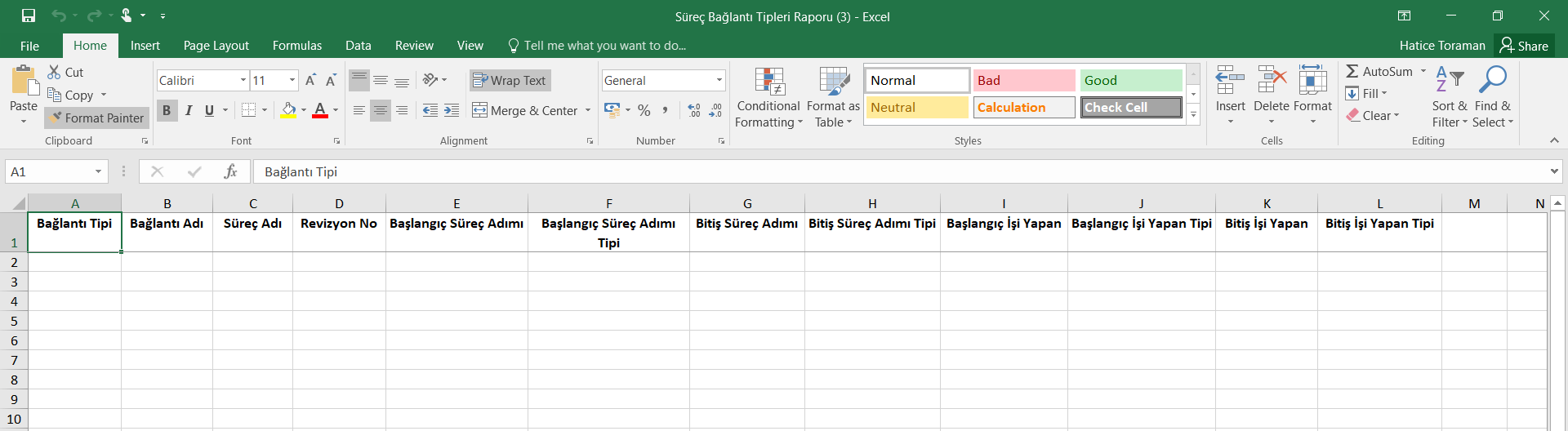Open the Formulas ribbon tab
The image size is (1568, 431).
click(296, 46)
